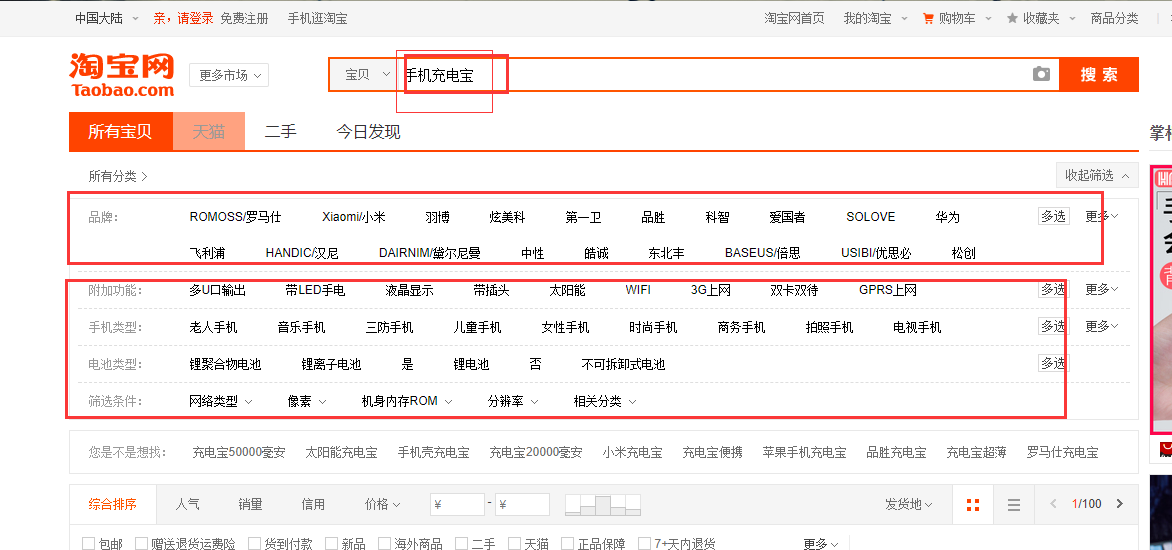Screen dimensions: 1172x550
Task: Expand the 相关分类 dropdown
Action: click(x=605, y=401)
